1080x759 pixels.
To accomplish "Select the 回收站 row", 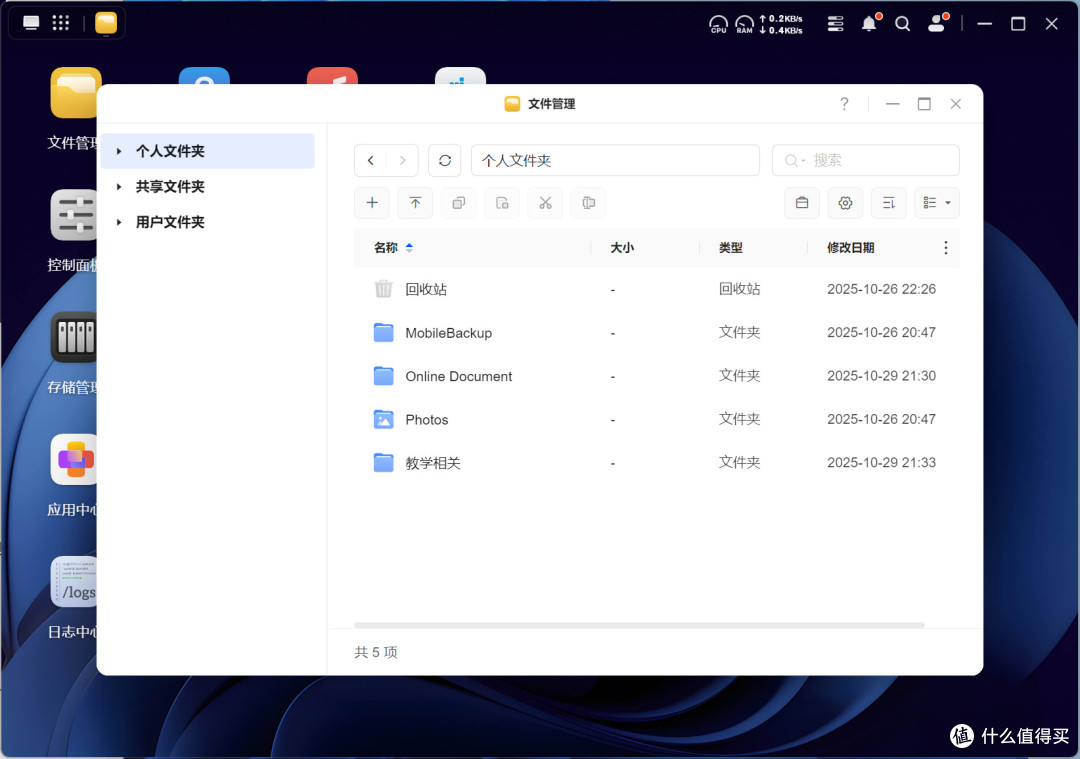I will (656, 289).
